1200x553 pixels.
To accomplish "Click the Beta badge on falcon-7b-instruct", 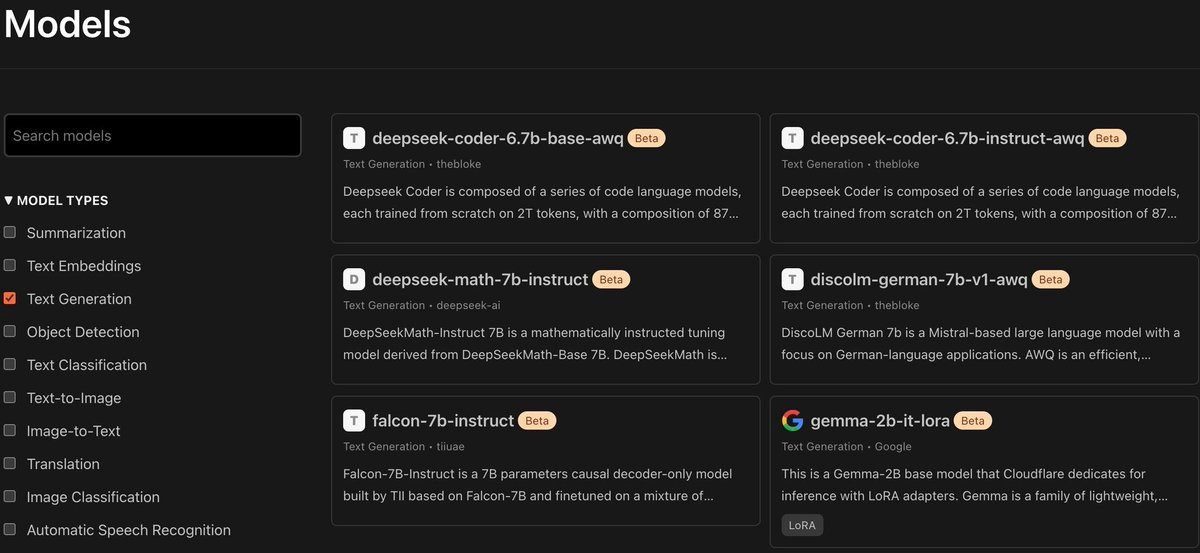I will point(537,421).
